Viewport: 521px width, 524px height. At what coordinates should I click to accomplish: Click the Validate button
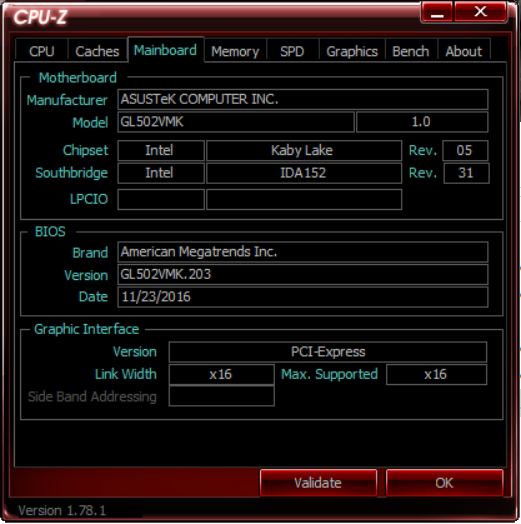(318, 483)
